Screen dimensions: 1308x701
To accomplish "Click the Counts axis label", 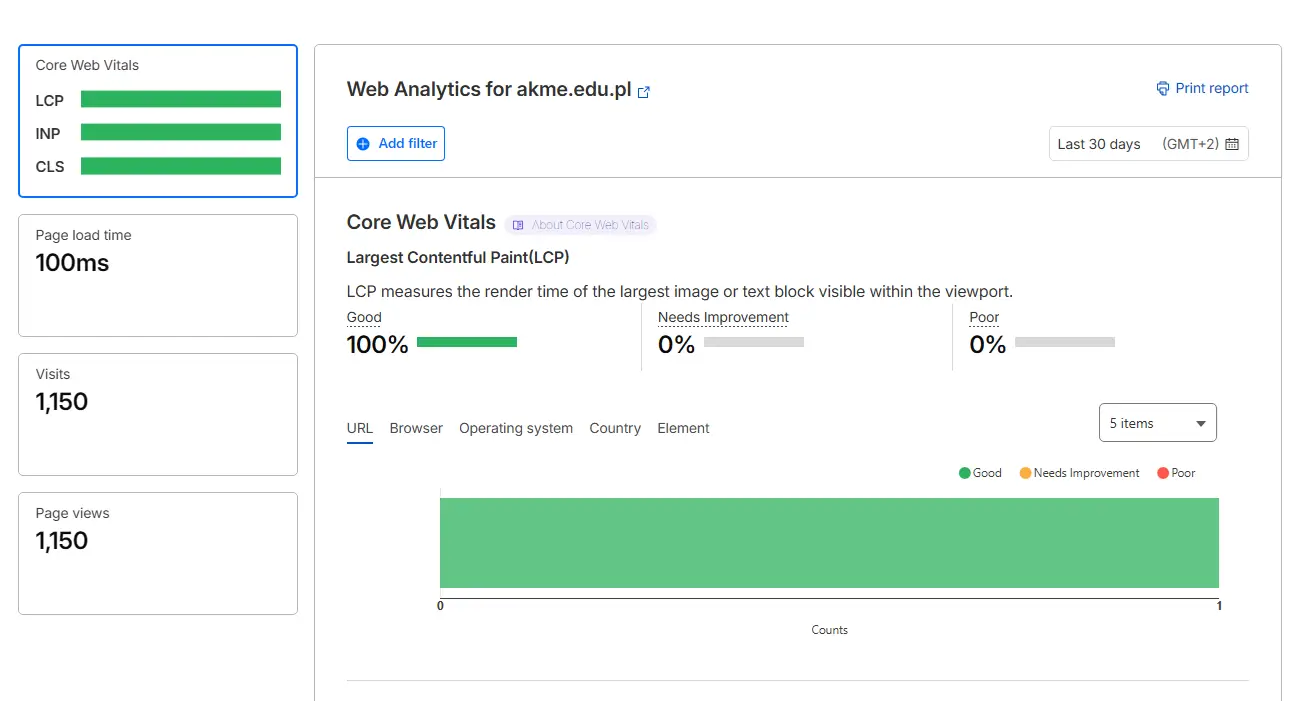I will (829, 630).
